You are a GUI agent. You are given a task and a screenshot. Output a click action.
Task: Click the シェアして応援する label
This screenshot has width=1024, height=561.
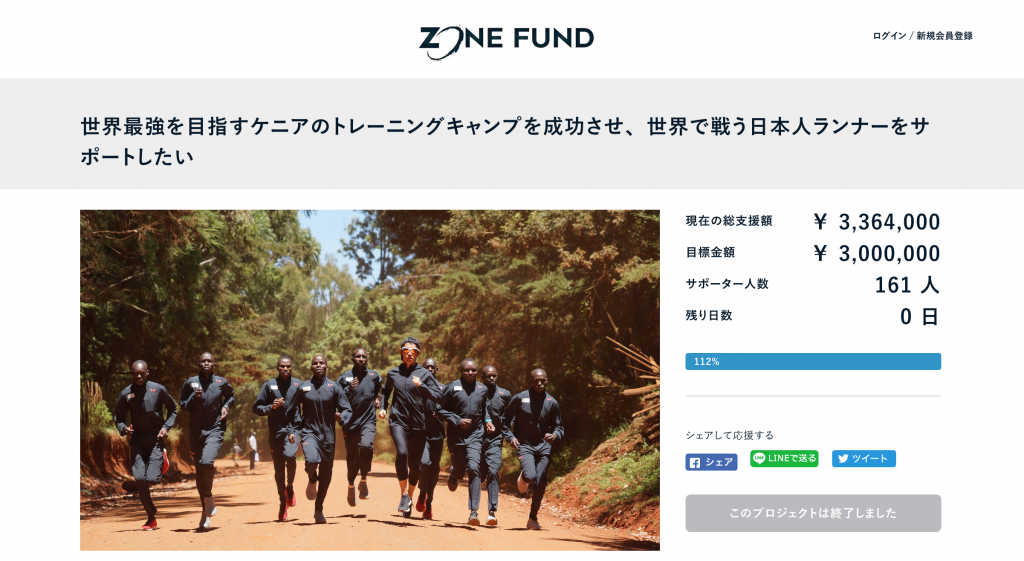click(729, 435)
